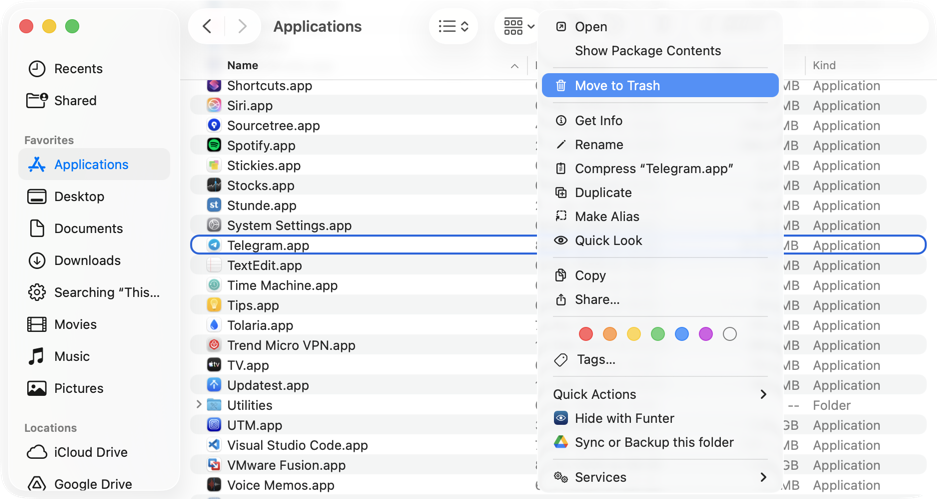Select the empty no-tag circle
The height and width of the screenshot is (499, 937).
tap(730, 334)
